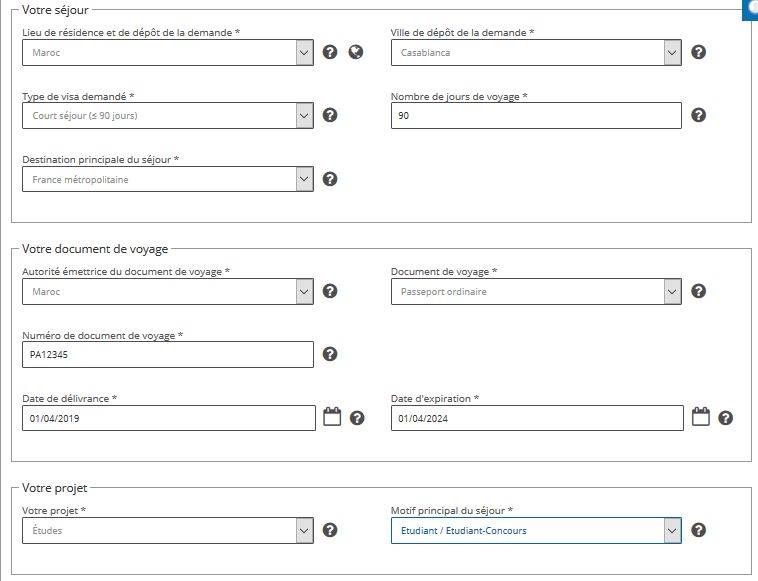The width and height of the screenshot is (758, 581).
Task: Click help icon for Type de visa demandé
Action: tap(330, 115)
